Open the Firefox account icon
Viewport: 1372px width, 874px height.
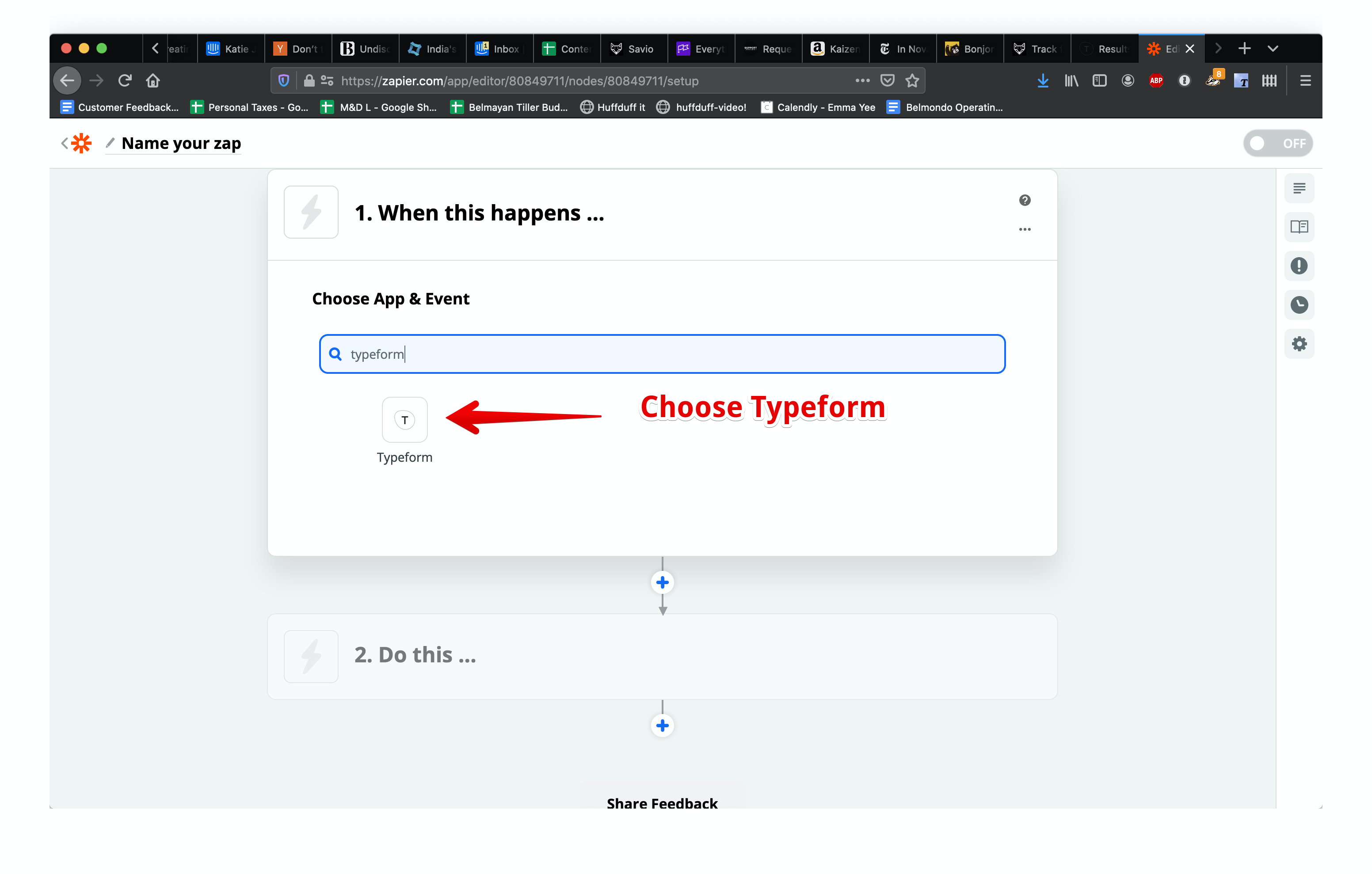(1128, 80)
